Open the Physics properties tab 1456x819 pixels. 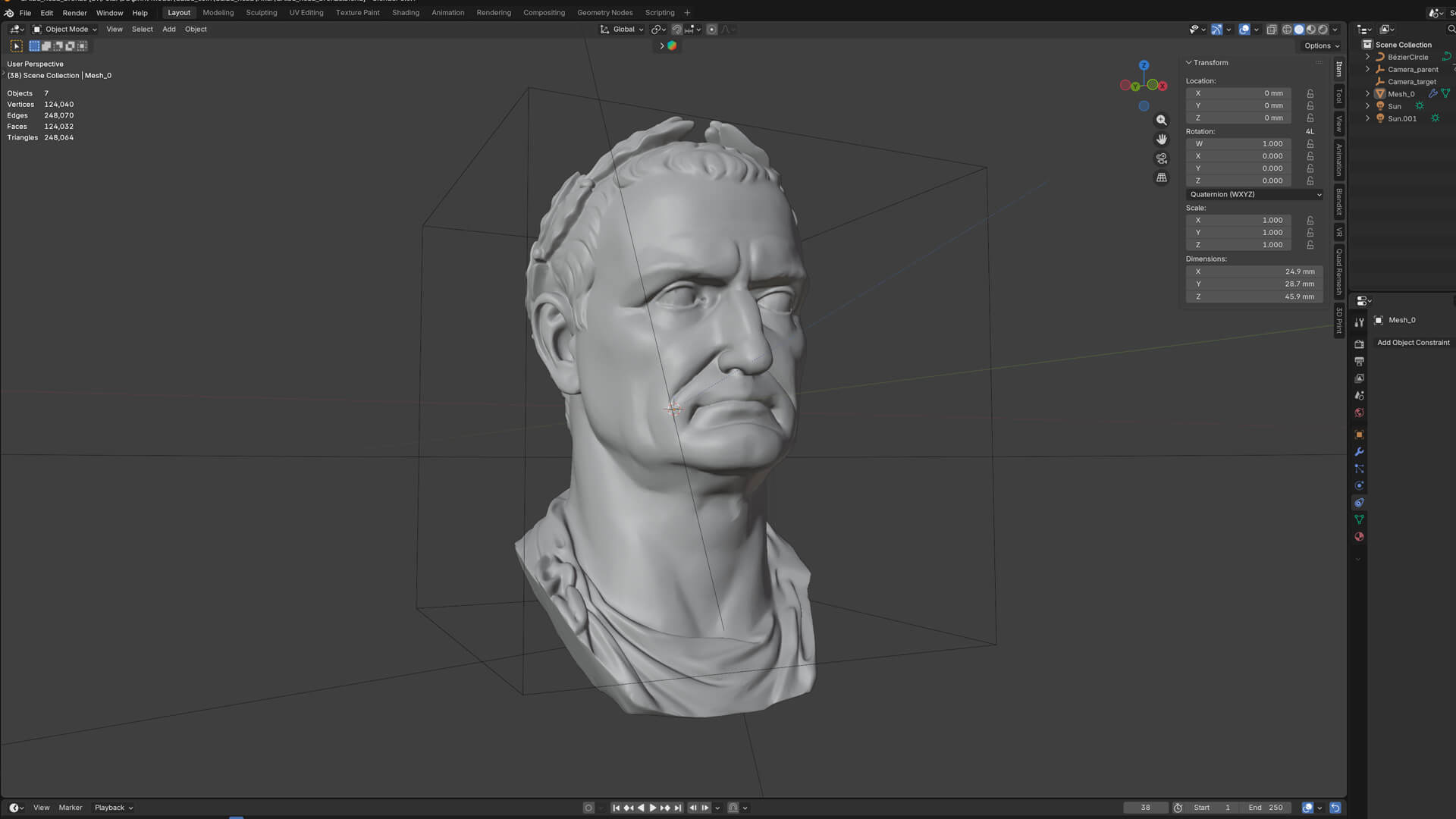tap(1359, 486)
